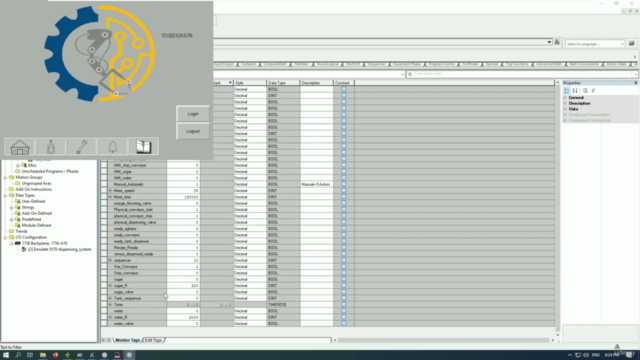Click the Mixer_time value cell 150000
The width and height of the screenshot is (640, 360).
(x=183, y=197)
